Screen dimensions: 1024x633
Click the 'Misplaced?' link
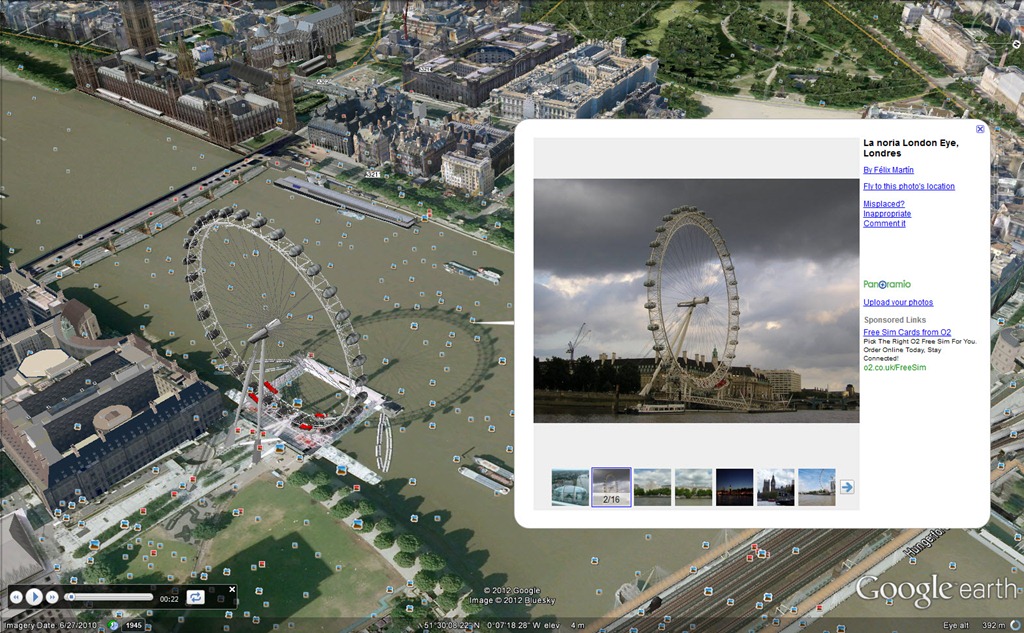[x=884, y=204]
